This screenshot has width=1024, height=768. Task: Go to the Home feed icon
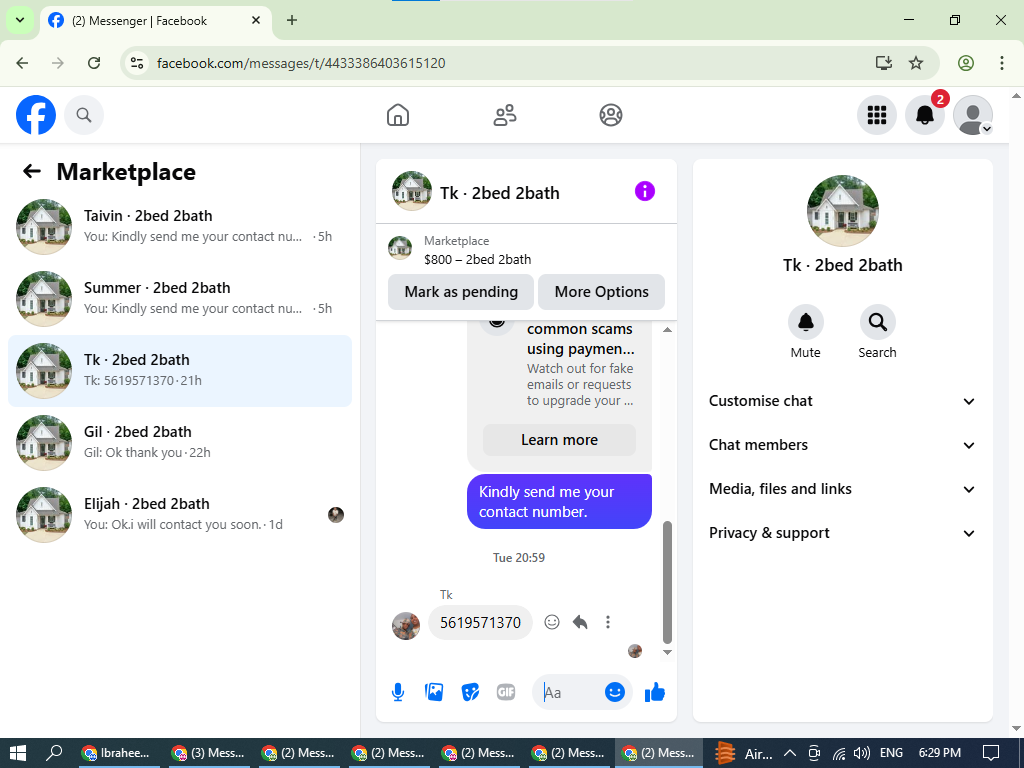pyautogui.click(x=398, y=115)
